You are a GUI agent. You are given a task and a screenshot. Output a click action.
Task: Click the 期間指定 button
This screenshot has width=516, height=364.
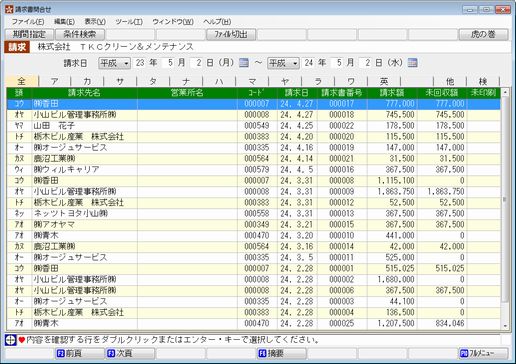coord(29,34)
